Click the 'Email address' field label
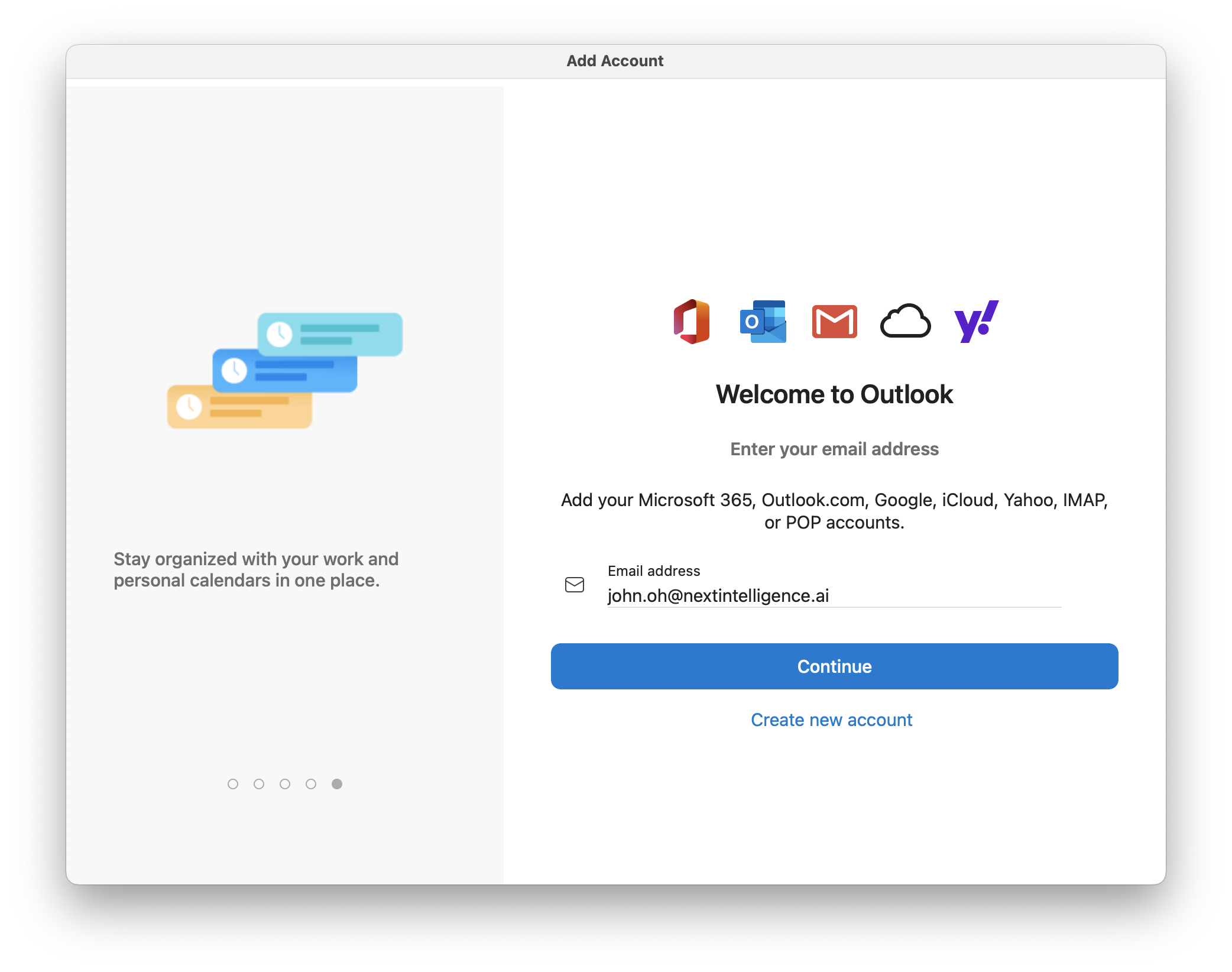 click(x=654, y=571)
